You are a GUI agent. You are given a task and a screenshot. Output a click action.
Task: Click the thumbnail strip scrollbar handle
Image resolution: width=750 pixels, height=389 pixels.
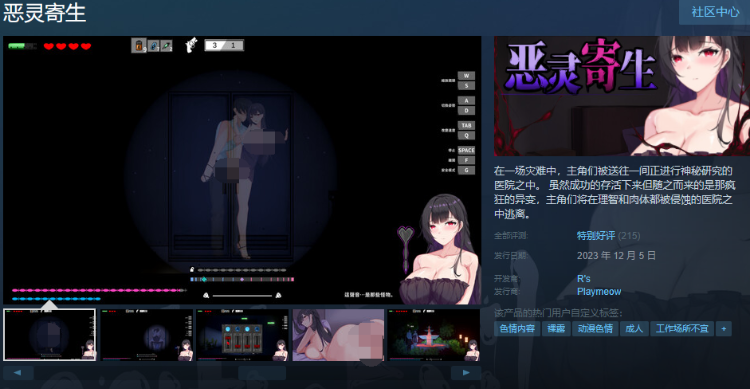pos(262,373)
